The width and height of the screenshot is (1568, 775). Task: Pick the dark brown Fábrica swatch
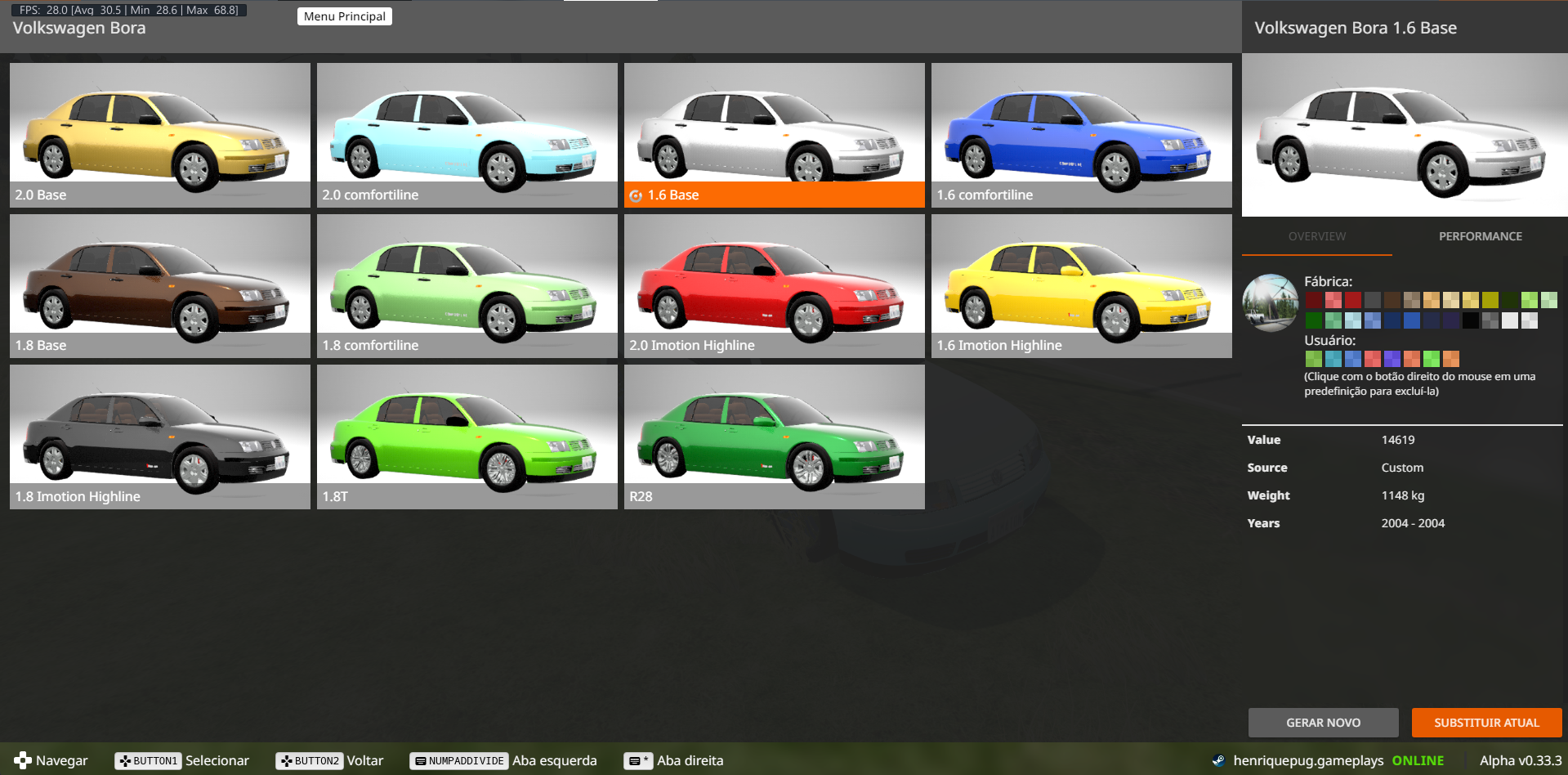(x=1392, y=300)
